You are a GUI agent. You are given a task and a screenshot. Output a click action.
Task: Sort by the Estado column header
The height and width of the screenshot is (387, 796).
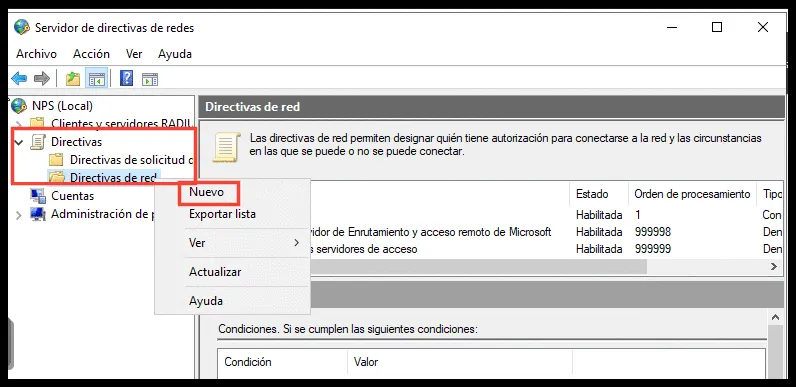599,194
